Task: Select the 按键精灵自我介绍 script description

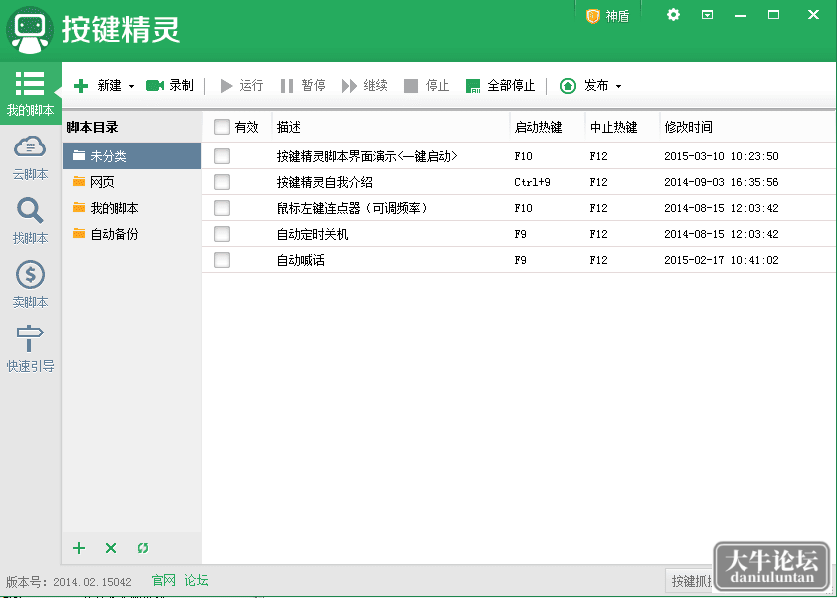Action: coord(325,182)
